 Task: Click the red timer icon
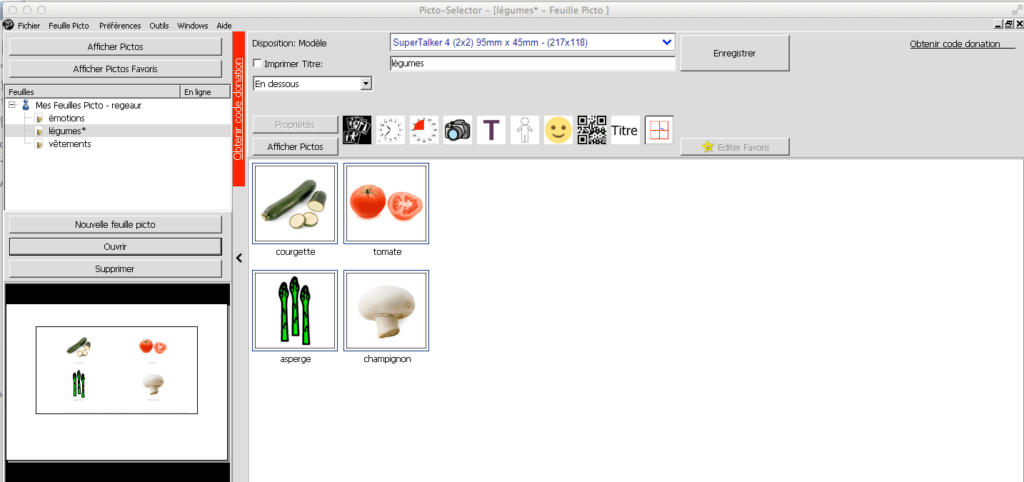[424, 130]
